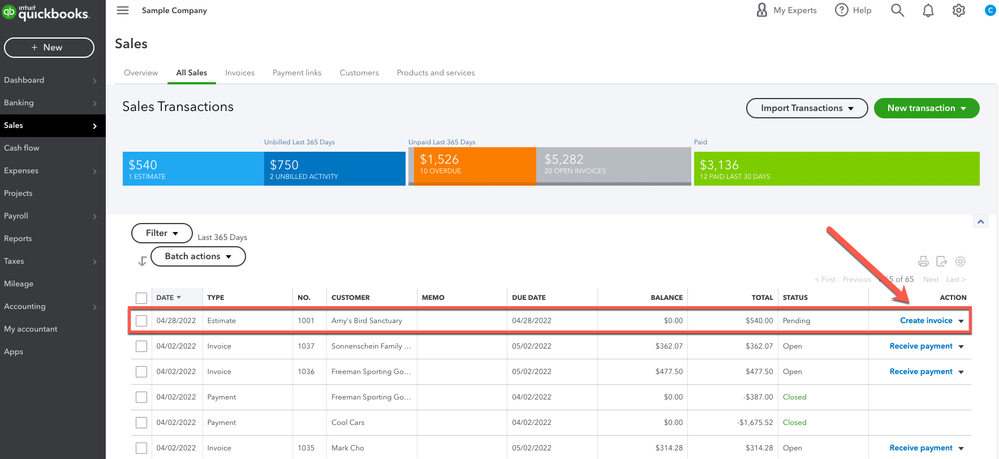Check the Cool Cars payment row
Screen dimensions: 999x459
pos(141,423)
